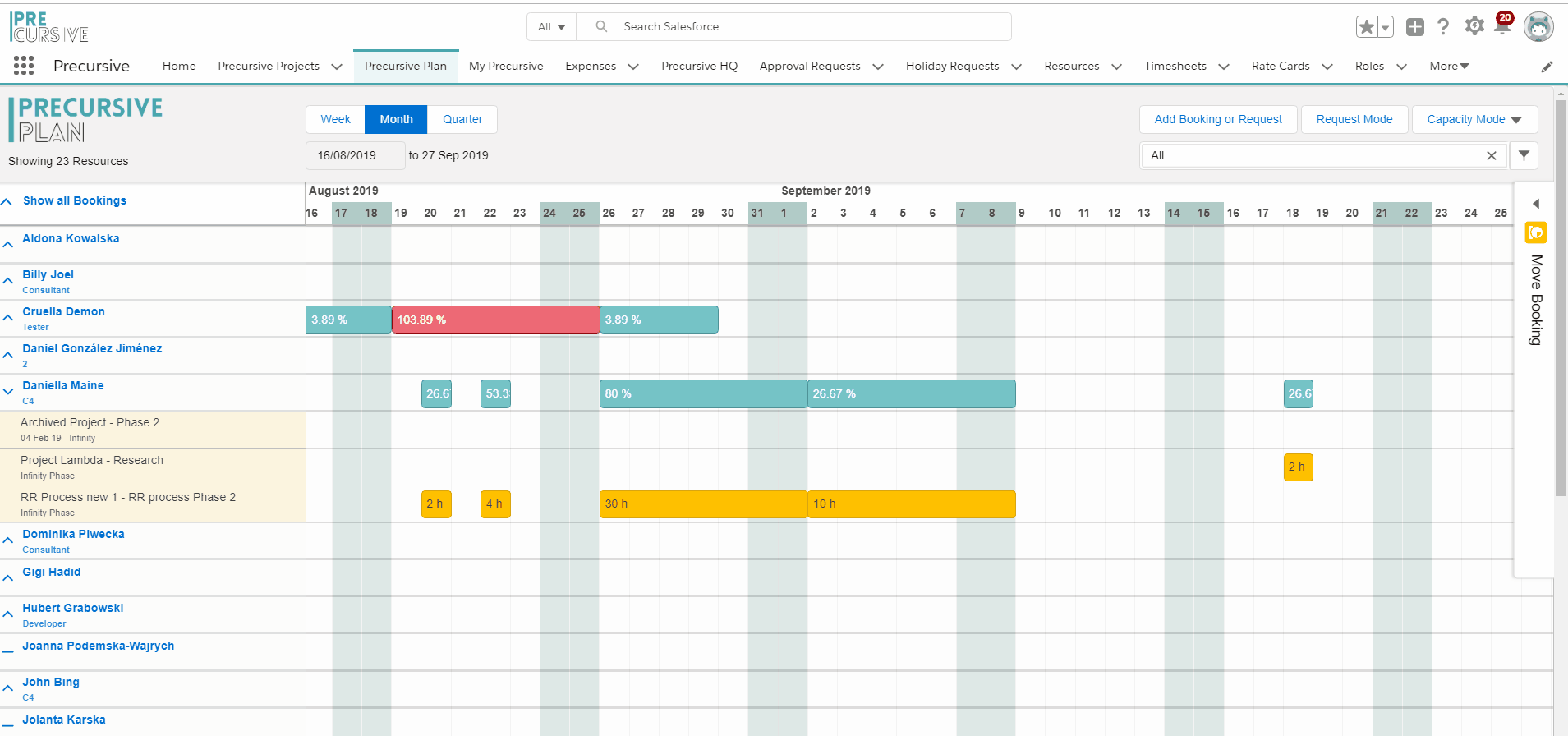Viewport: 1568px width, 736px height.
Task: Open Gigi Hadid resource link
Action: 51,572
